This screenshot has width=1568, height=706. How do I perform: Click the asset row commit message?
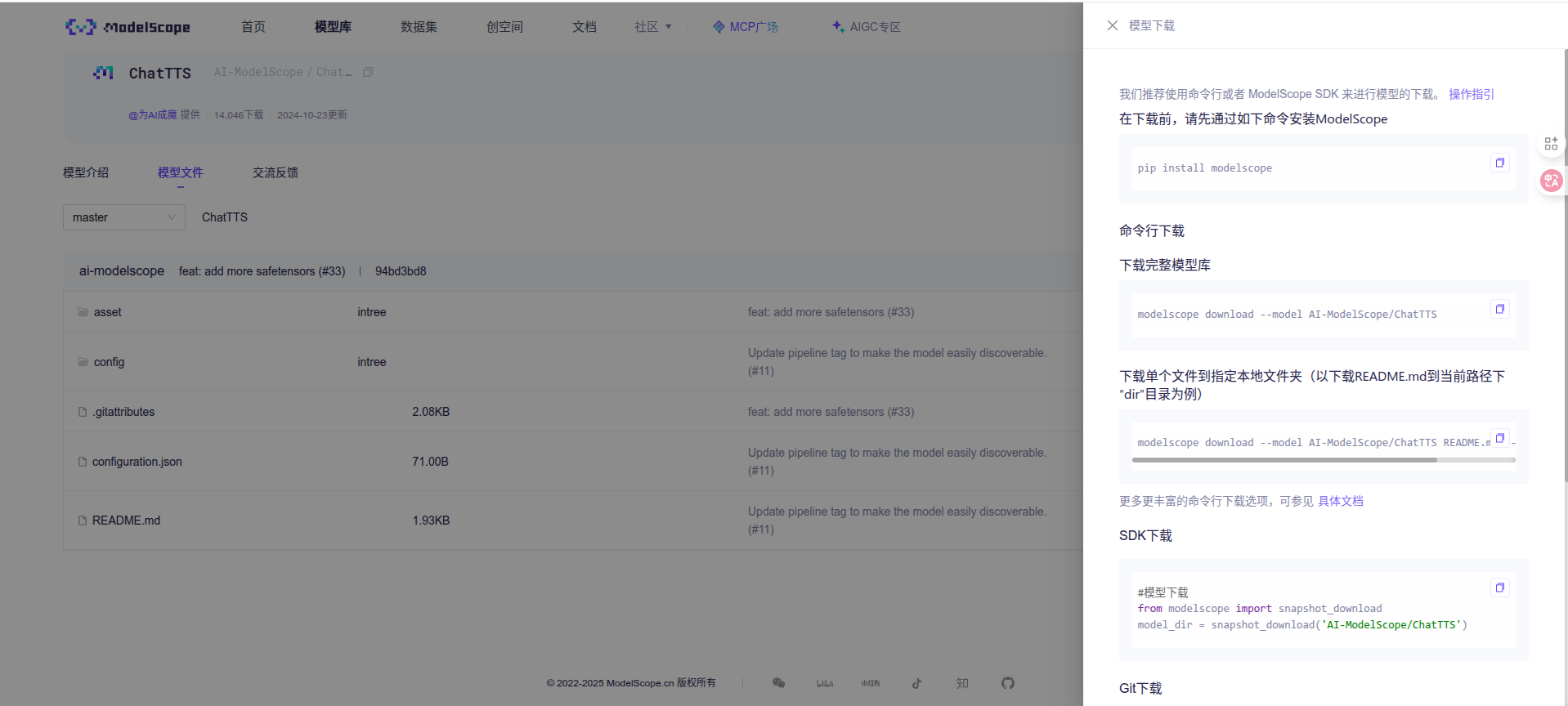pyautogui.click(x=831, y=312)
